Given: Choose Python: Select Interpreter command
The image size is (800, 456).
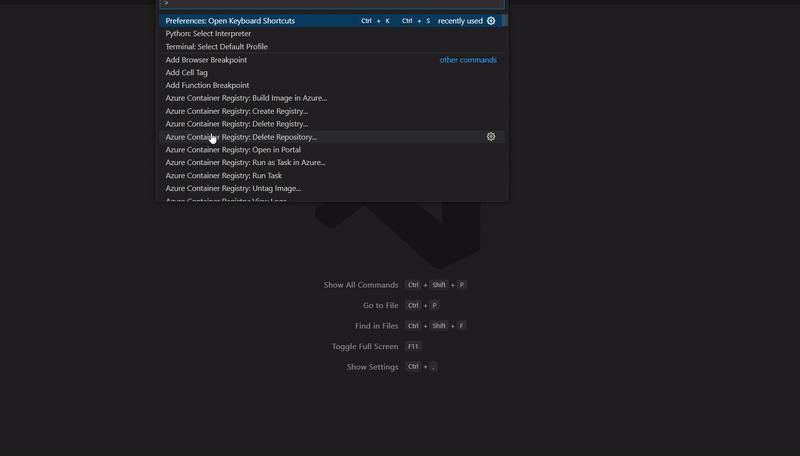Looking at the screenshot, I should tap(332, 34).
